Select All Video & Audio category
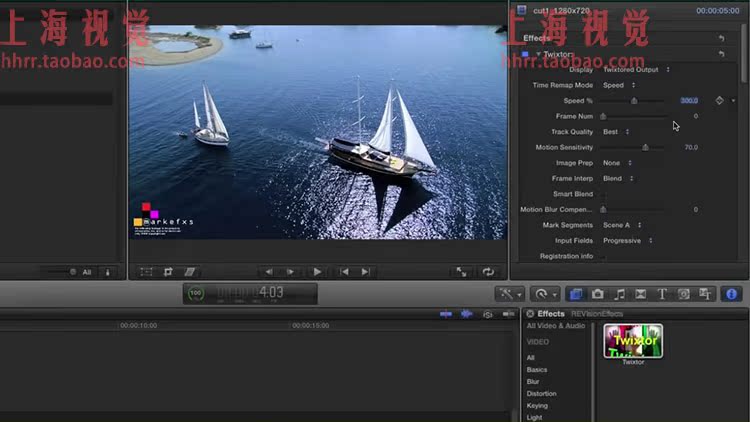The height and width of the screenshot is (422, 750). [556, 326]
